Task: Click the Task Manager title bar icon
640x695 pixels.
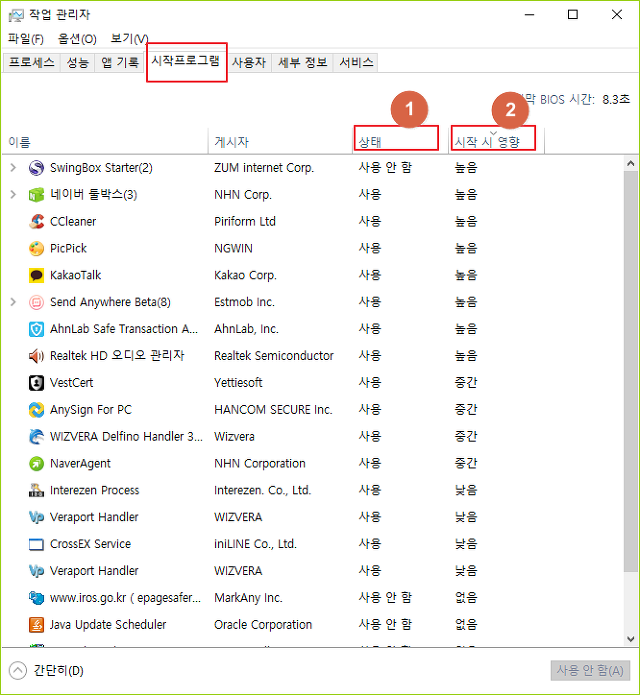Action: pos(16,15)
